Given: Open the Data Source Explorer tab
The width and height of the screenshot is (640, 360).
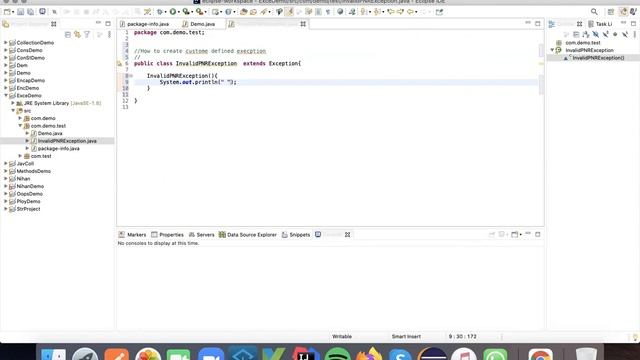Looking at the screenshot, I should 248,235.
